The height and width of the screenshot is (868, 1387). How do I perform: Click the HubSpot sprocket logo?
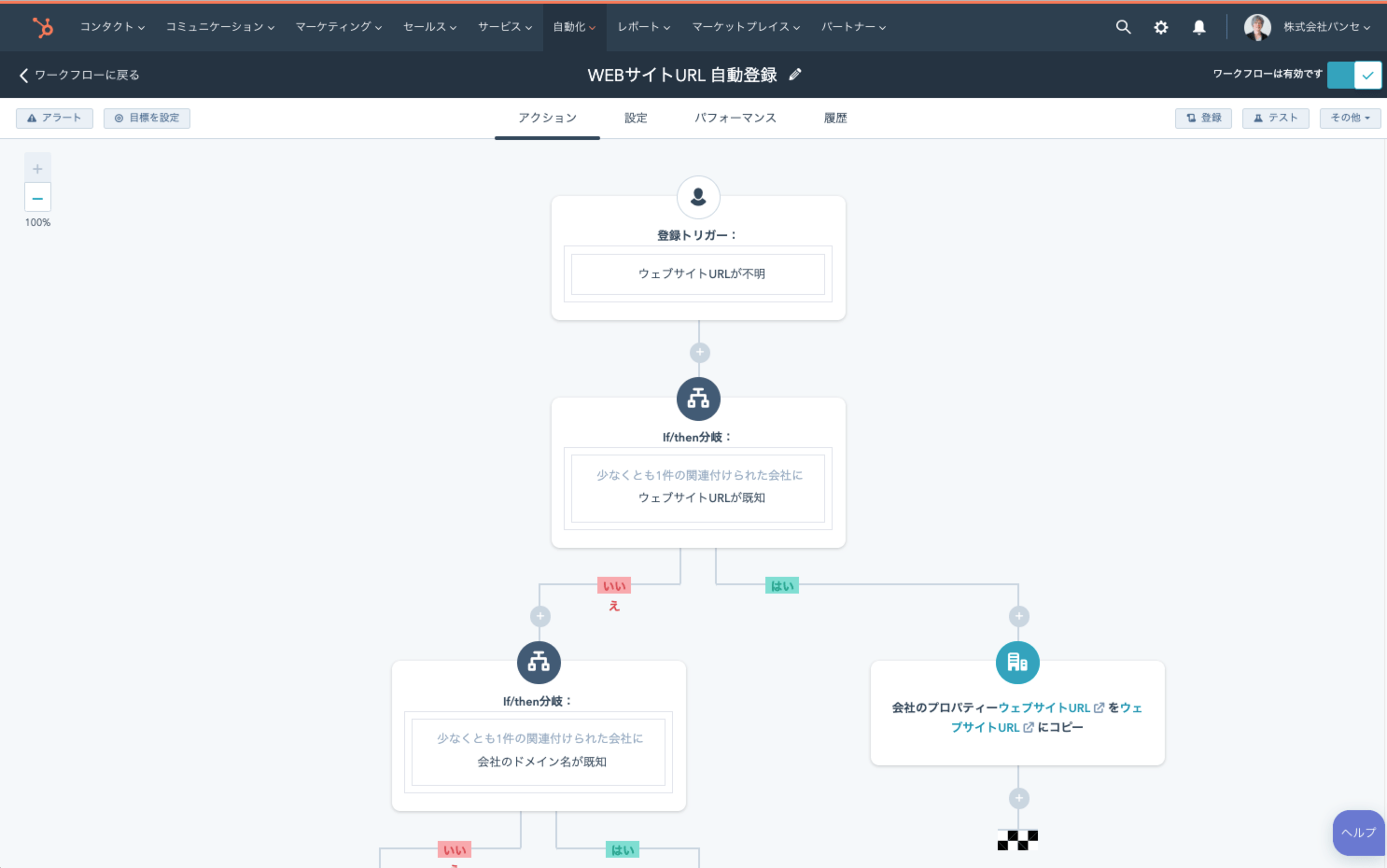[42, 27]
